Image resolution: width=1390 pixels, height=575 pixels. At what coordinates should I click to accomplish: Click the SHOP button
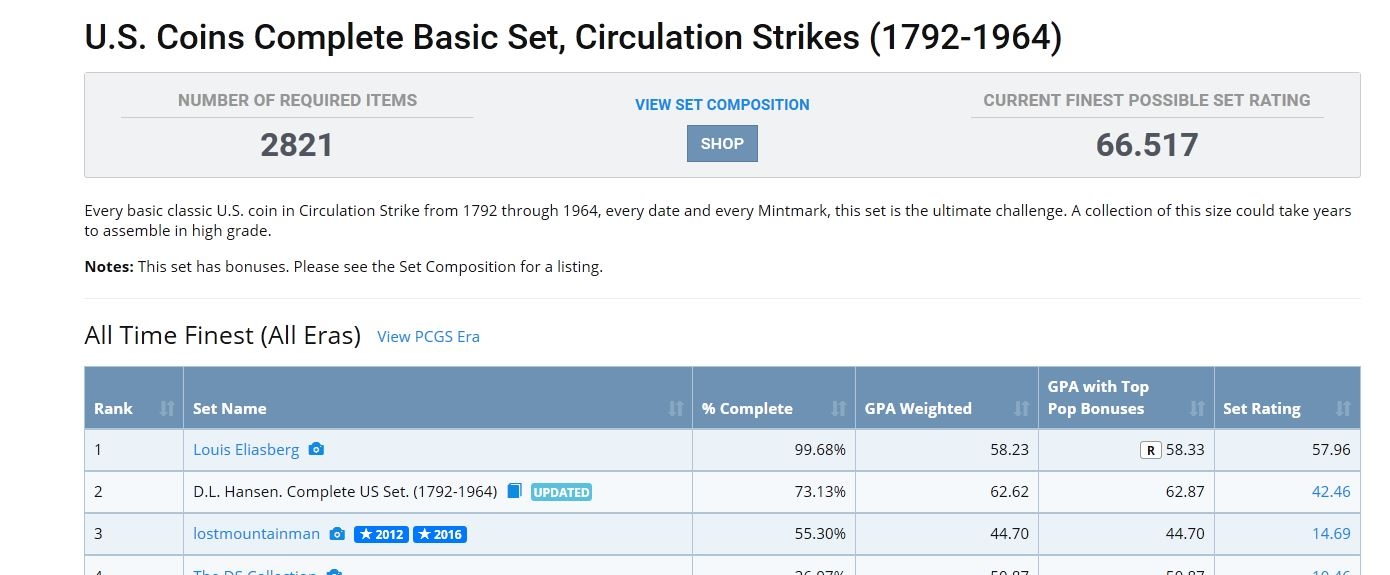click(722, 143)
